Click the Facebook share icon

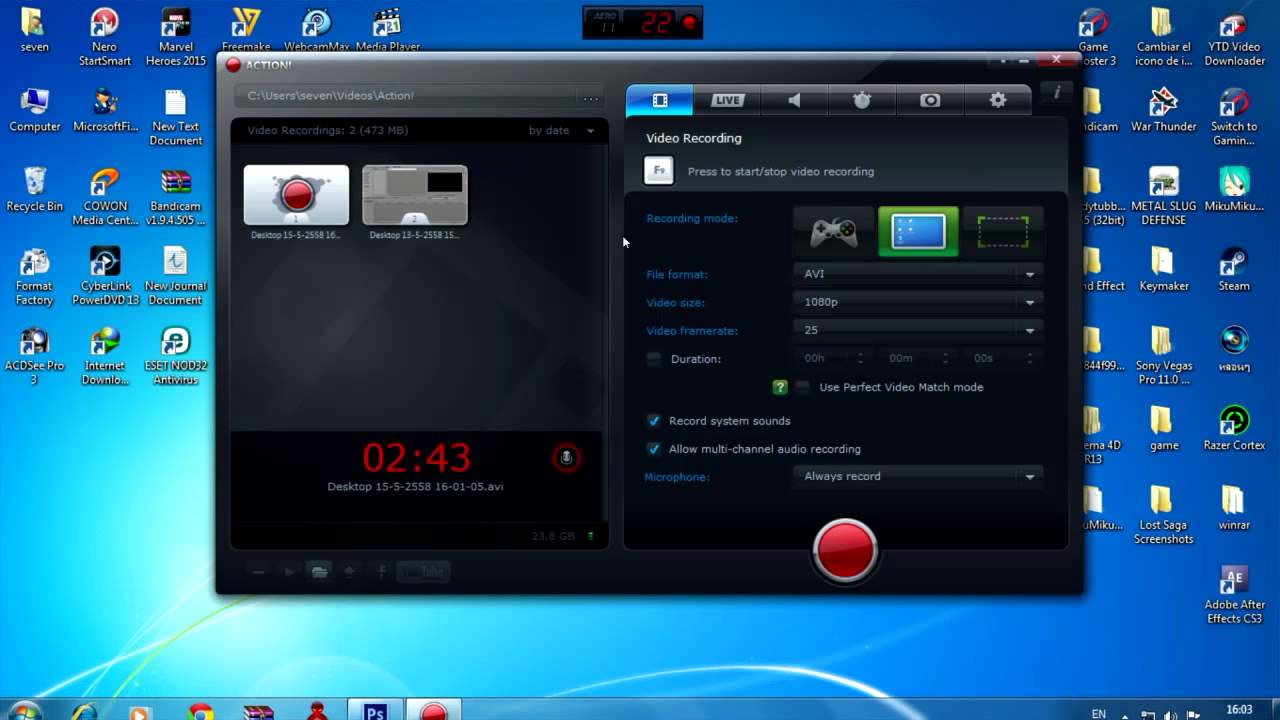click(x=381, y=572)
